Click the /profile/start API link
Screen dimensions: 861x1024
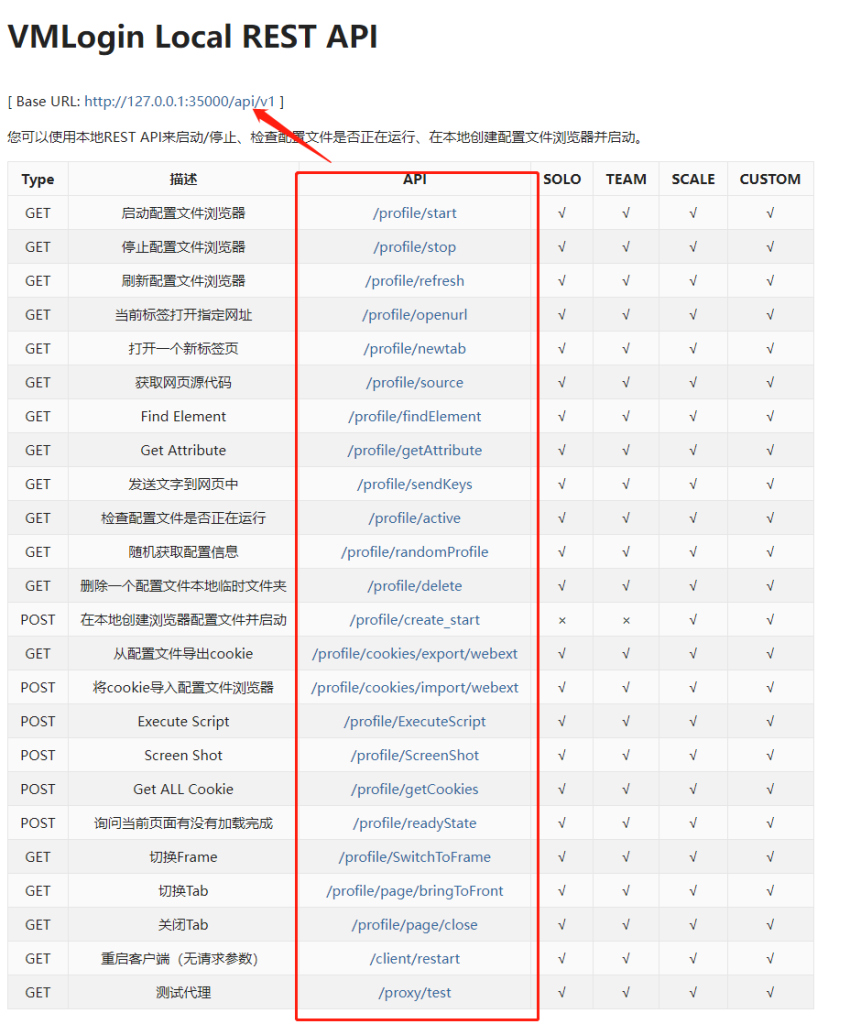tap(414, 213)
